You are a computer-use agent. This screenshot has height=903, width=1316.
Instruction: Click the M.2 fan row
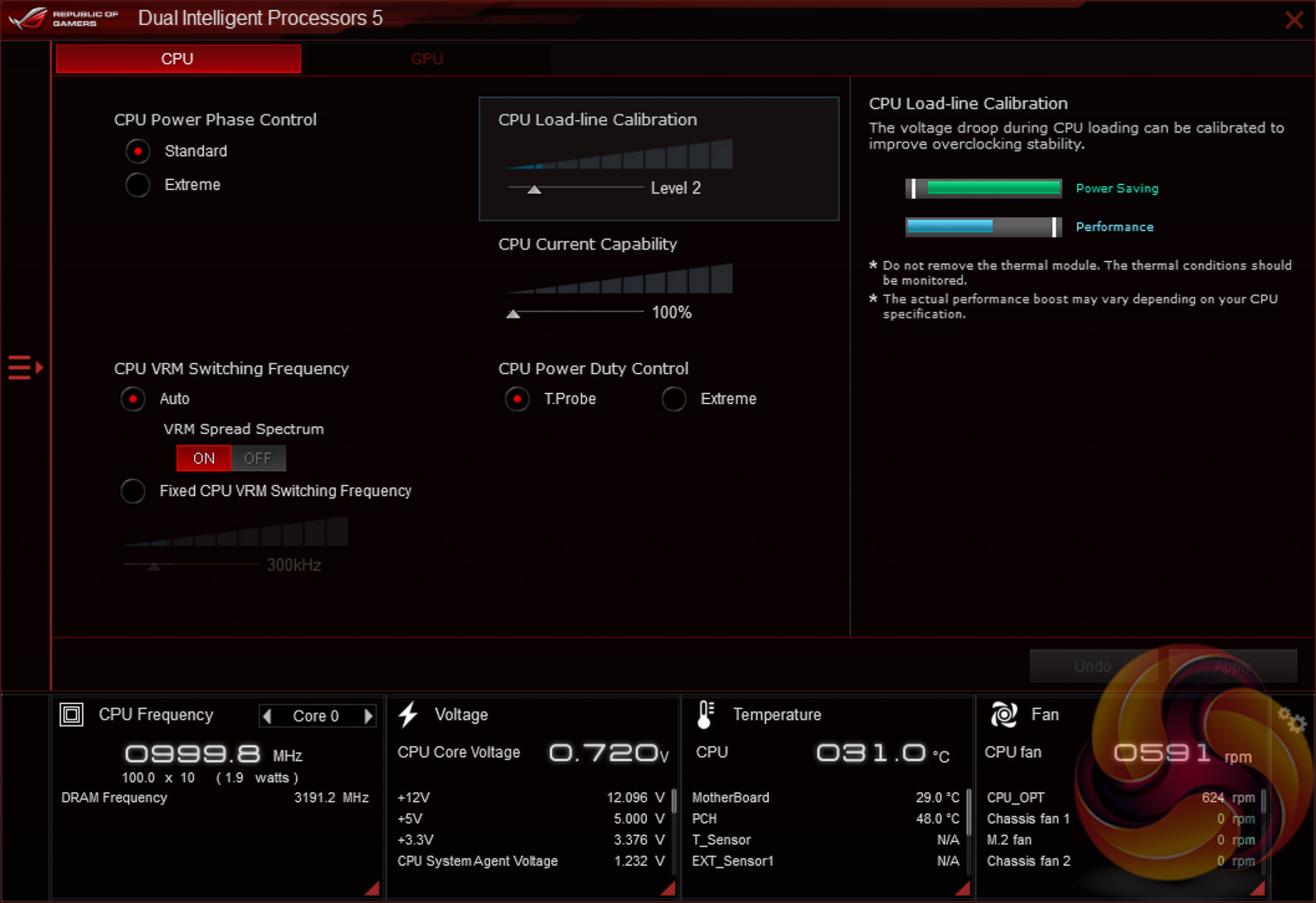click(x=1121, y=840)
